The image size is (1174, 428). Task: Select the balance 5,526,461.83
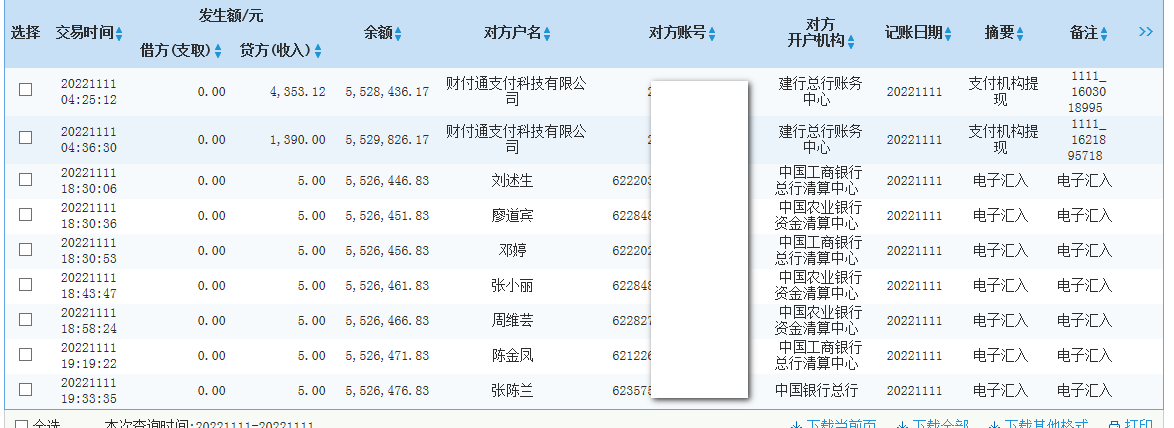click(387, 286)
